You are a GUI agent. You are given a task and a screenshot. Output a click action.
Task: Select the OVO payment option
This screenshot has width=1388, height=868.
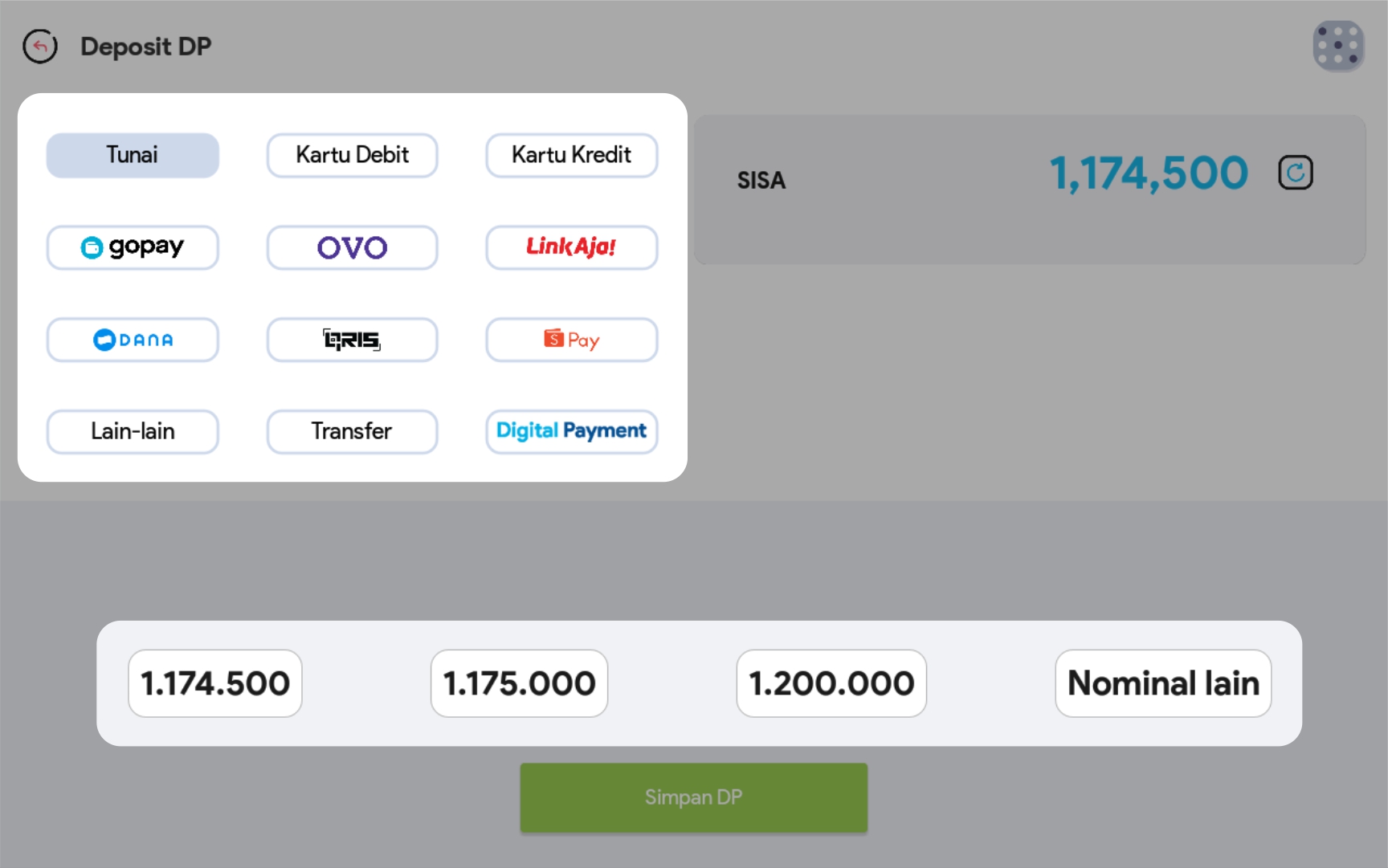point(352,247)
